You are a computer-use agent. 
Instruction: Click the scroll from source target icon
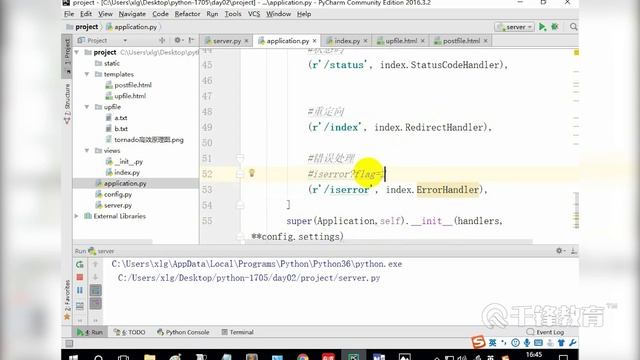click(x=162, y=40)
